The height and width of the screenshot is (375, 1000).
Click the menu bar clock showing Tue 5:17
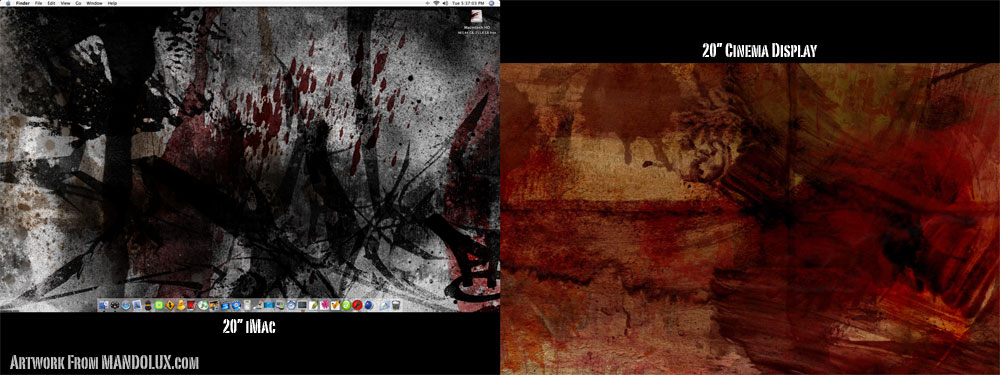468,3
